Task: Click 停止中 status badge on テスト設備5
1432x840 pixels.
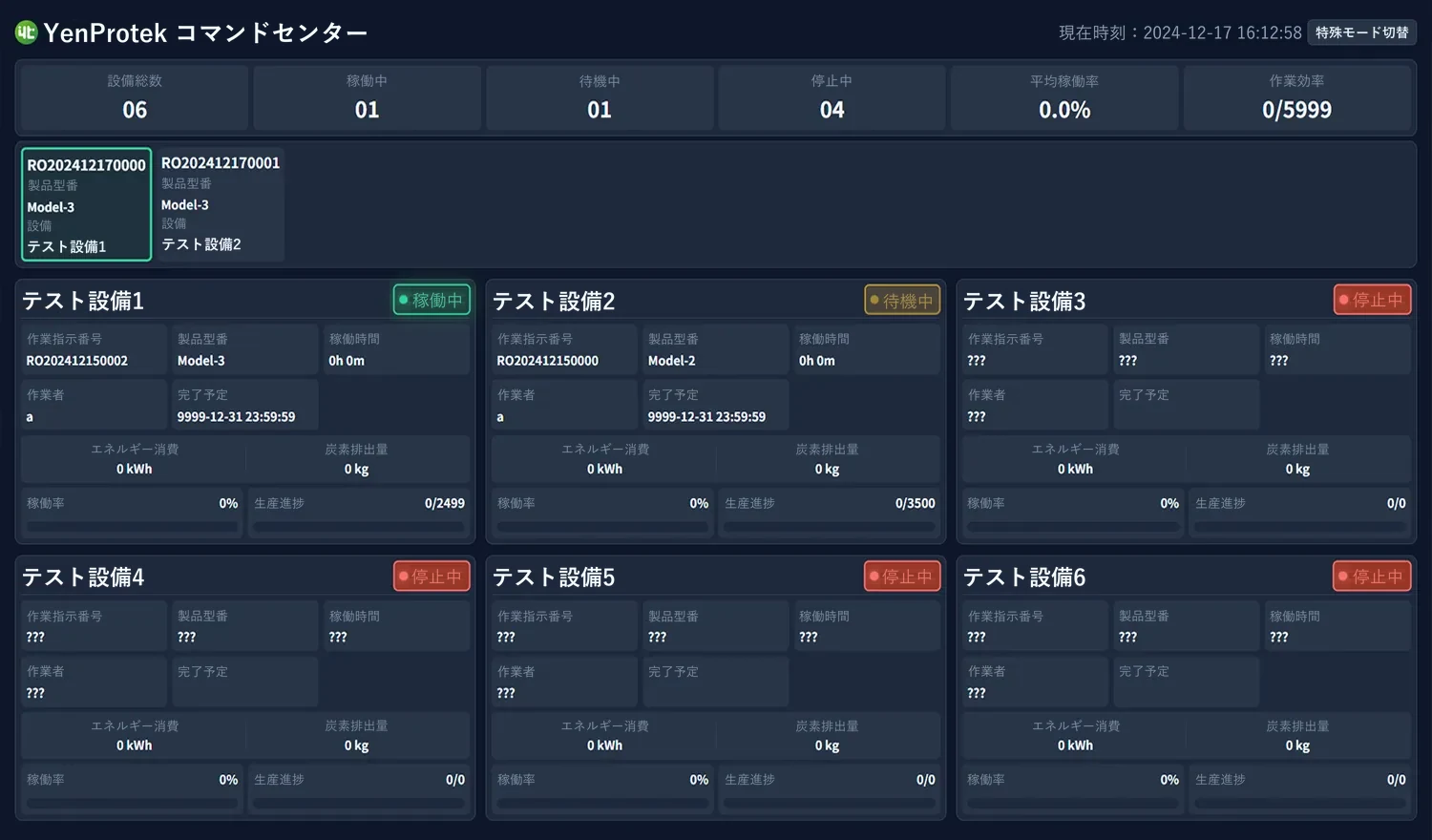Action: [x=902, y=577]
